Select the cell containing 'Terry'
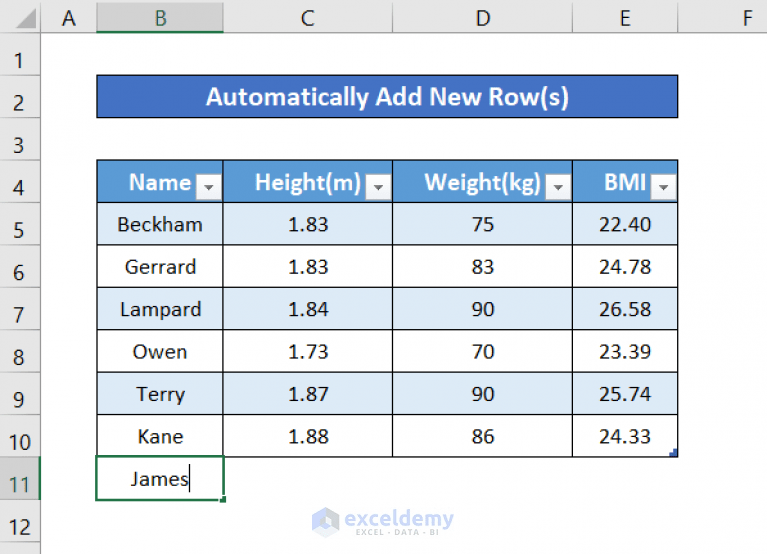This screenshot has width=767, height=554. point(160,394)
